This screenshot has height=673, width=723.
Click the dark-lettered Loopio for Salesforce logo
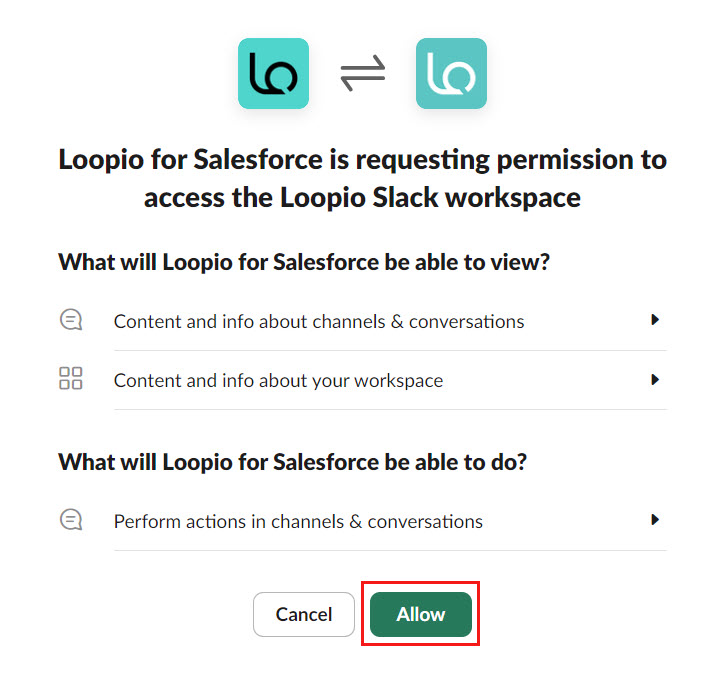tap(273, 73)
